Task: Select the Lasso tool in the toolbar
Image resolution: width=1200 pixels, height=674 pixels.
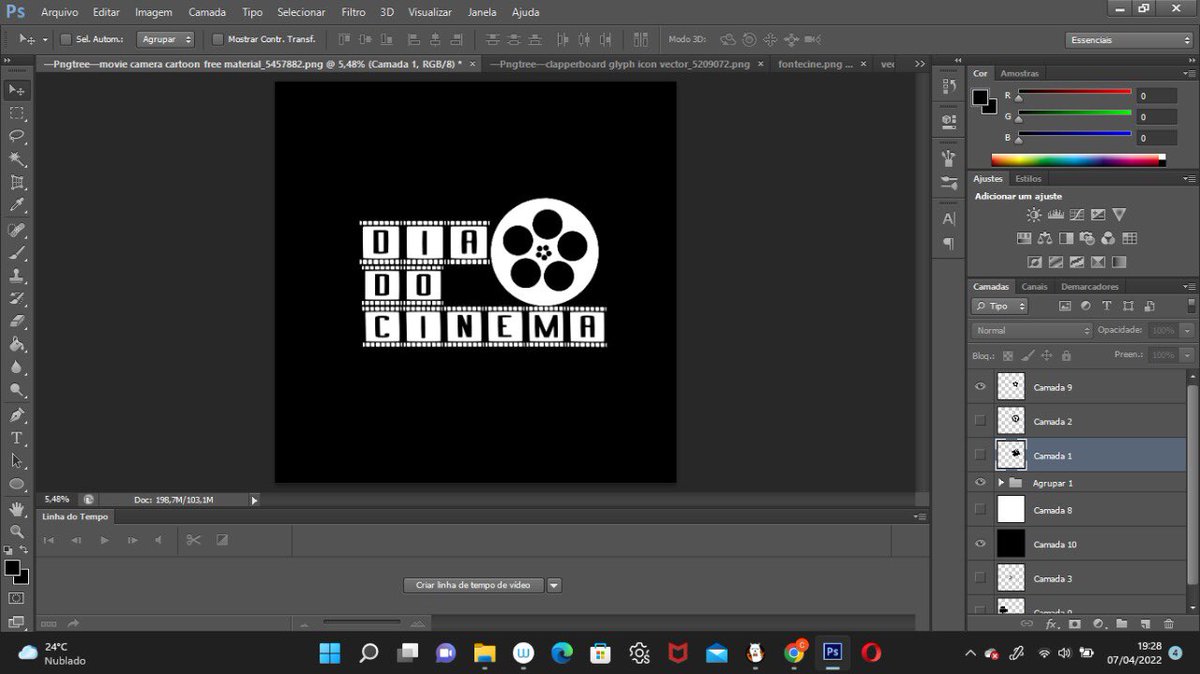Action: [x=16, y=137]
